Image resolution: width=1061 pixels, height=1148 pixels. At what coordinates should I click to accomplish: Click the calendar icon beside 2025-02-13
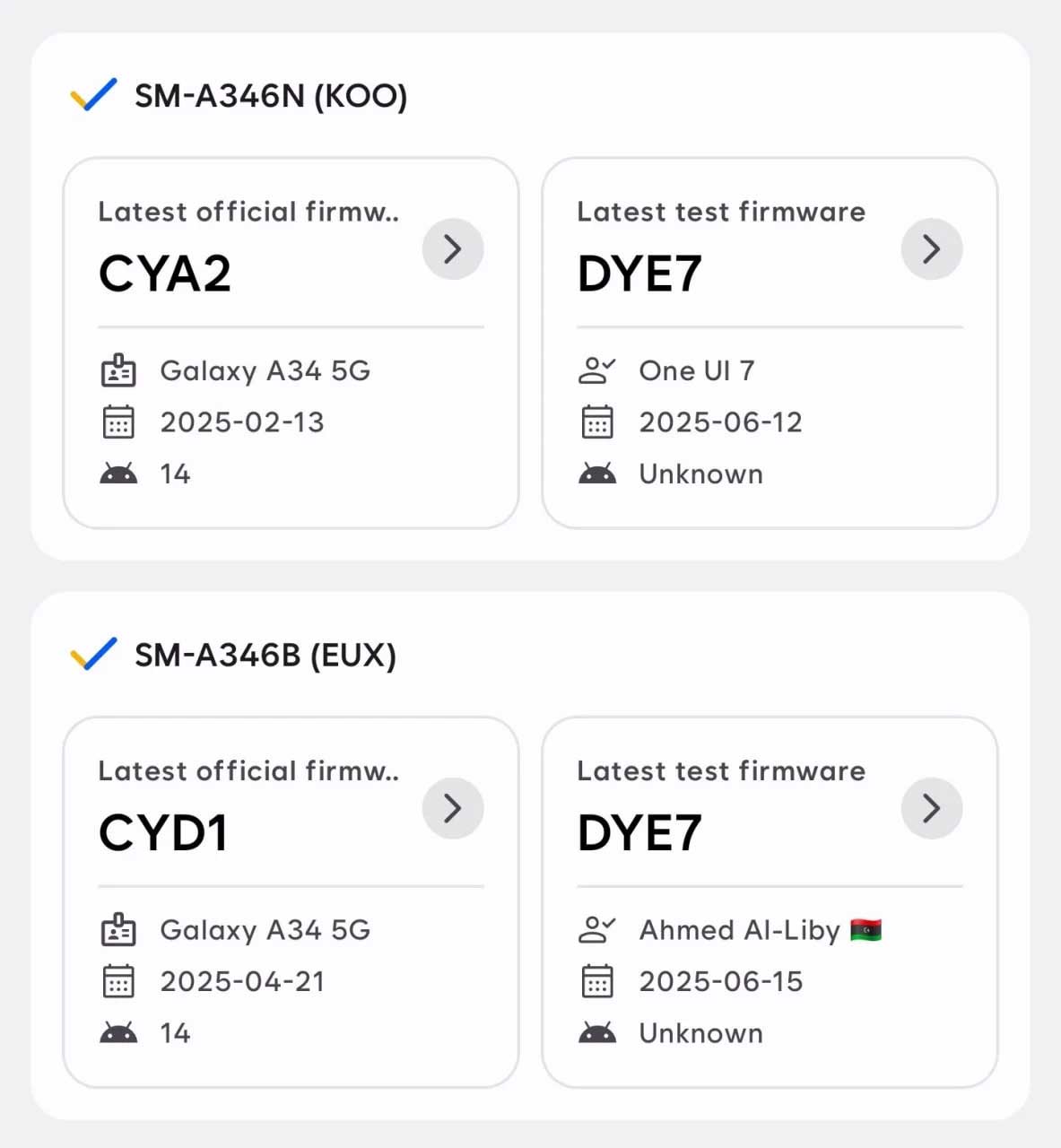pyautogui.click(x=118, y=422)
